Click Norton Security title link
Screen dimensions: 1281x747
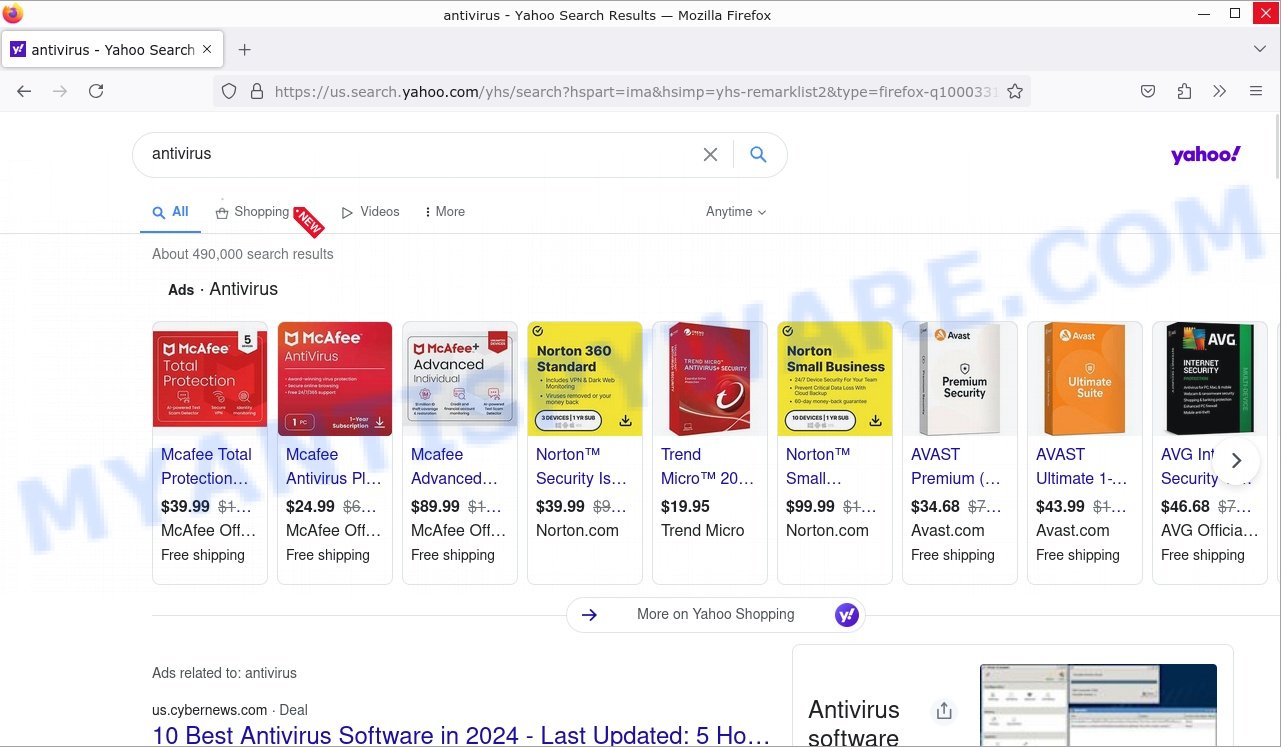point(581,466)
